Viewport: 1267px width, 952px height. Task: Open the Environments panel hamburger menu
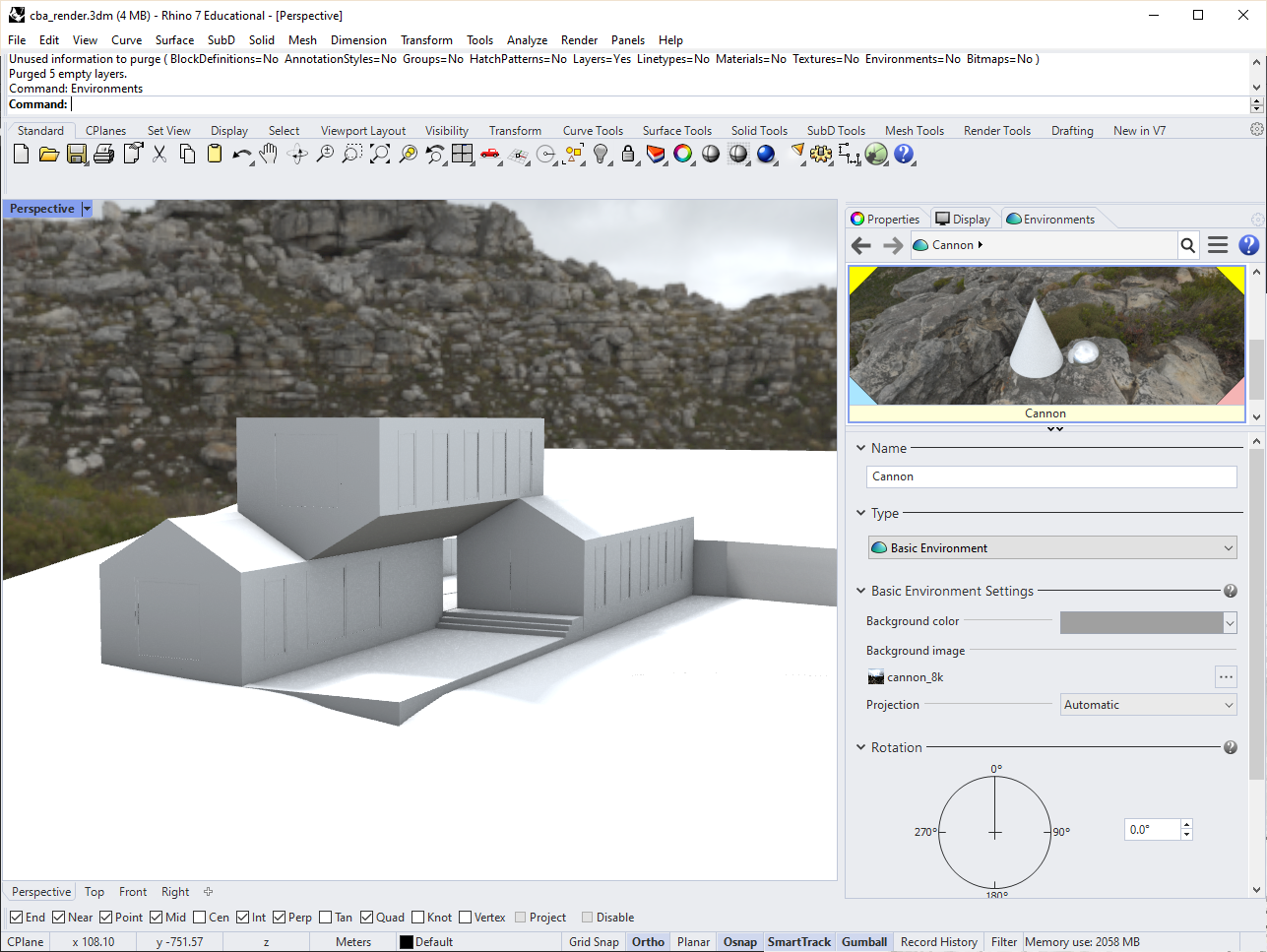tap(1218, 245)
